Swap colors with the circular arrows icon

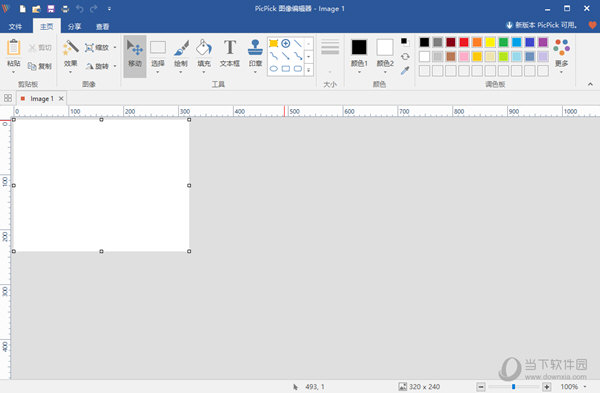pyautogui.click(x=405, y=57)
